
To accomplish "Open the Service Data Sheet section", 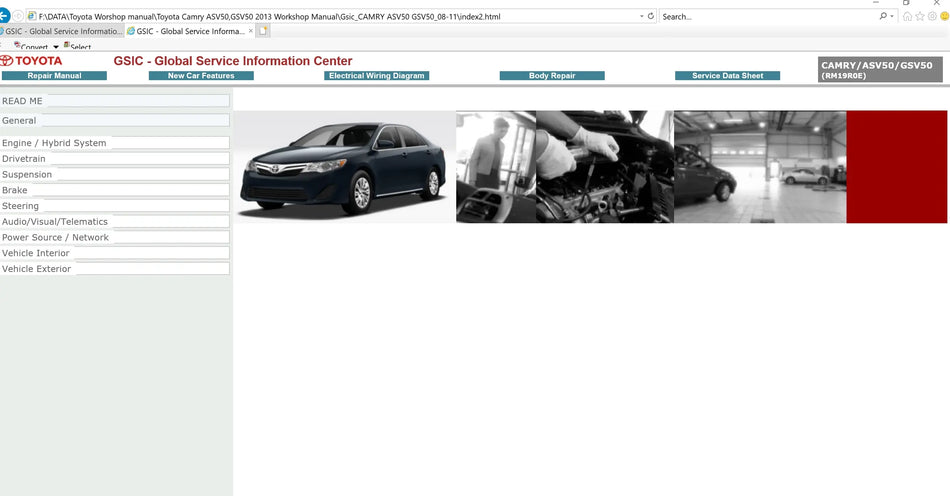I will coord(727,76).
